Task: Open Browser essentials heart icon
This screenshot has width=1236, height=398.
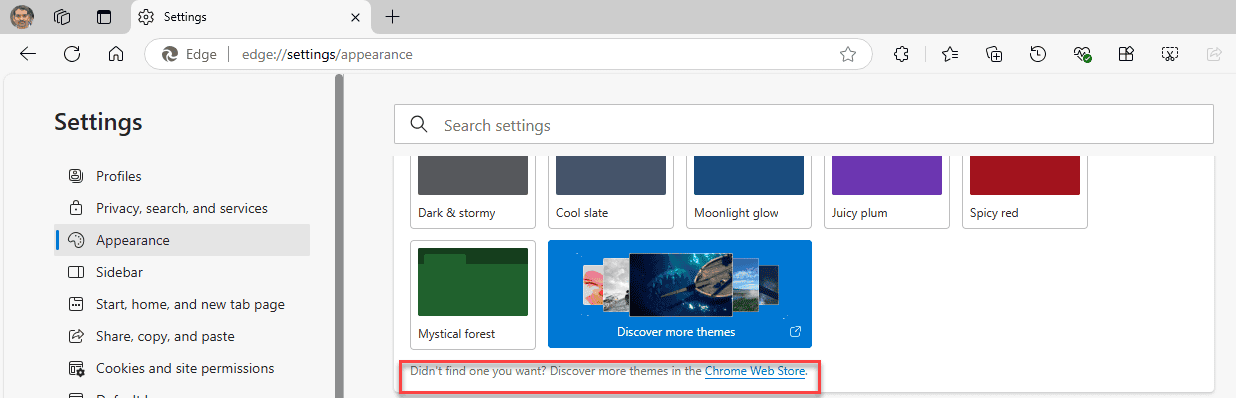Action: tap(1082, 55)
